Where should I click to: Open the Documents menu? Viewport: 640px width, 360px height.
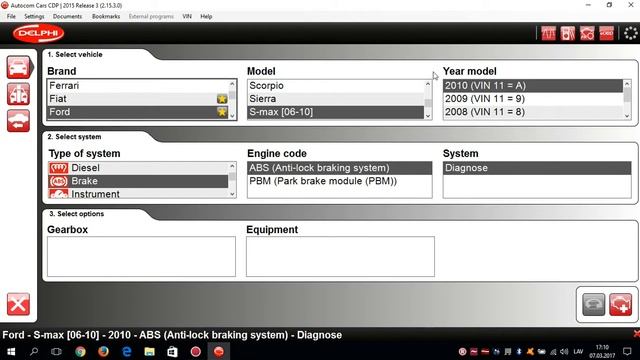pyautogui.click(x=67, y=16)
